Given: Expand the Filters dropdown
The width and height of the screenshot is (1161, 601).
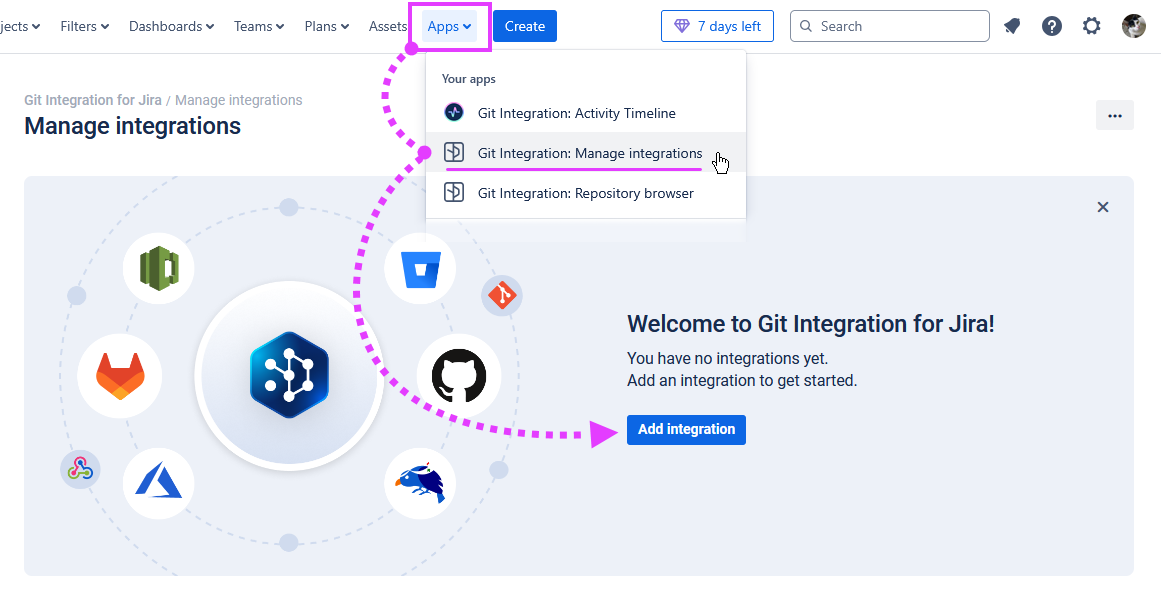Looking at the screenshot, I should (85, 26).
